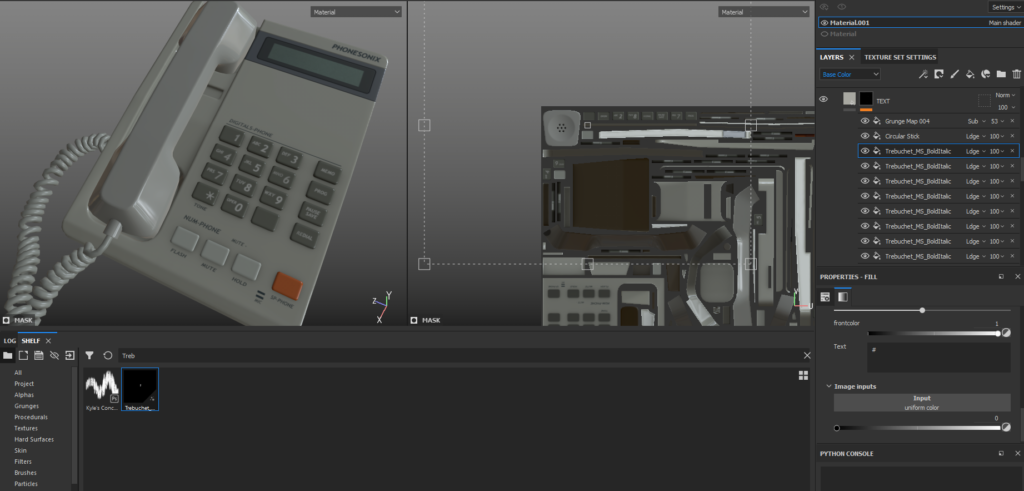Open the shelf filter funnel
Image resolution: width=1024 pixels, height=491 pixels.
tap(89, 356)
